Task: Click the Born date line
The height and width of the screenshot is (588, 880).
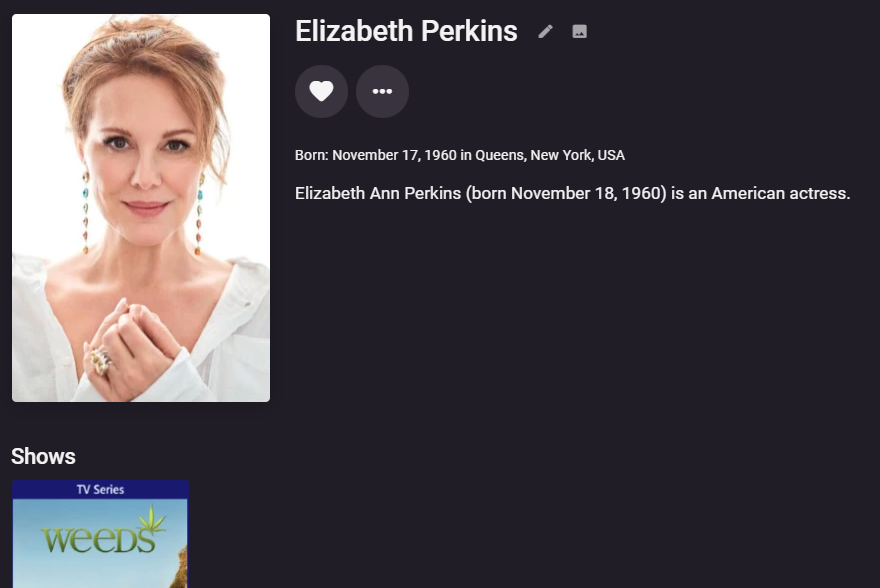Action: tap(460, 155)
